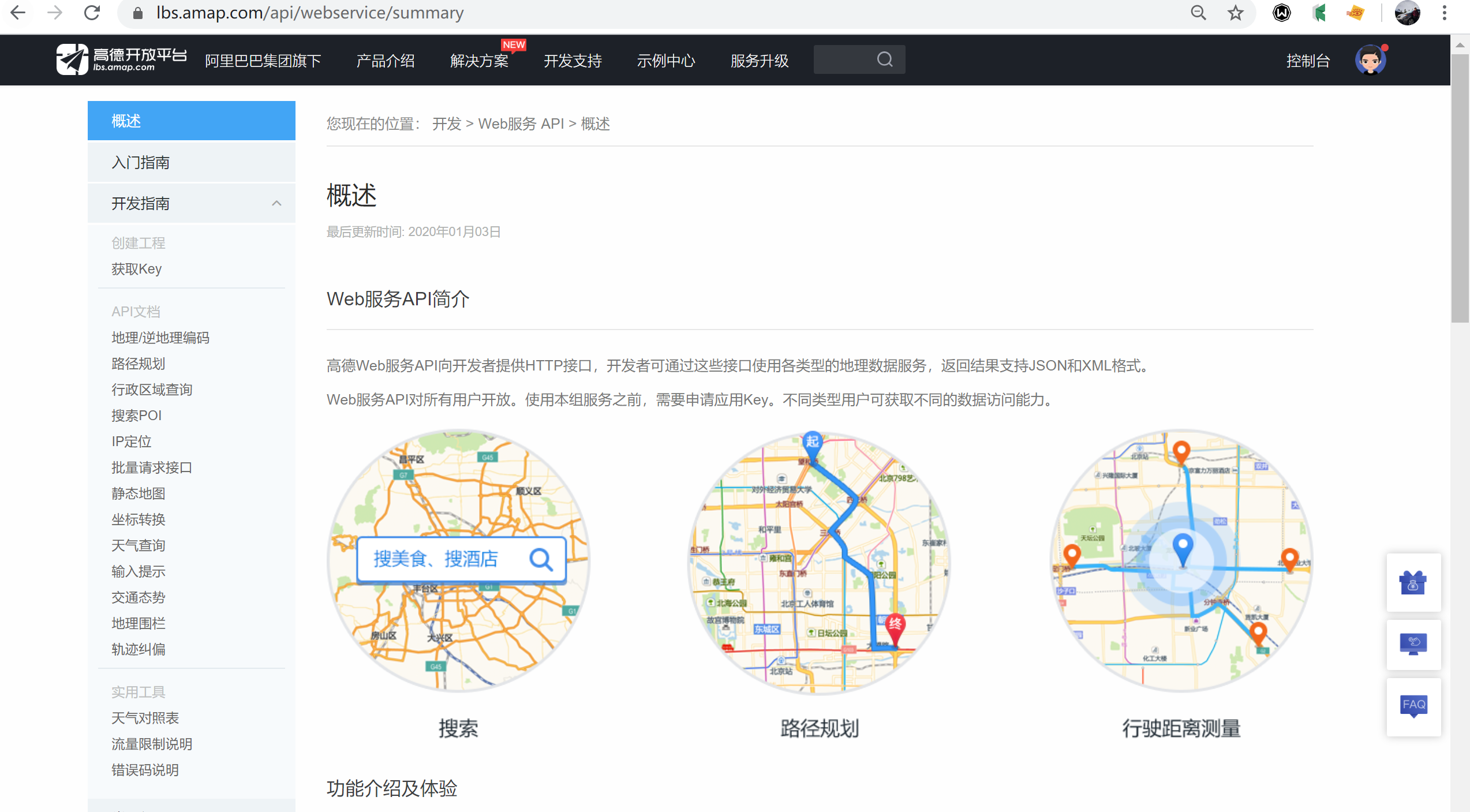Click the magnifier in 搜美食、搜酒店 box

coord(541,559)
